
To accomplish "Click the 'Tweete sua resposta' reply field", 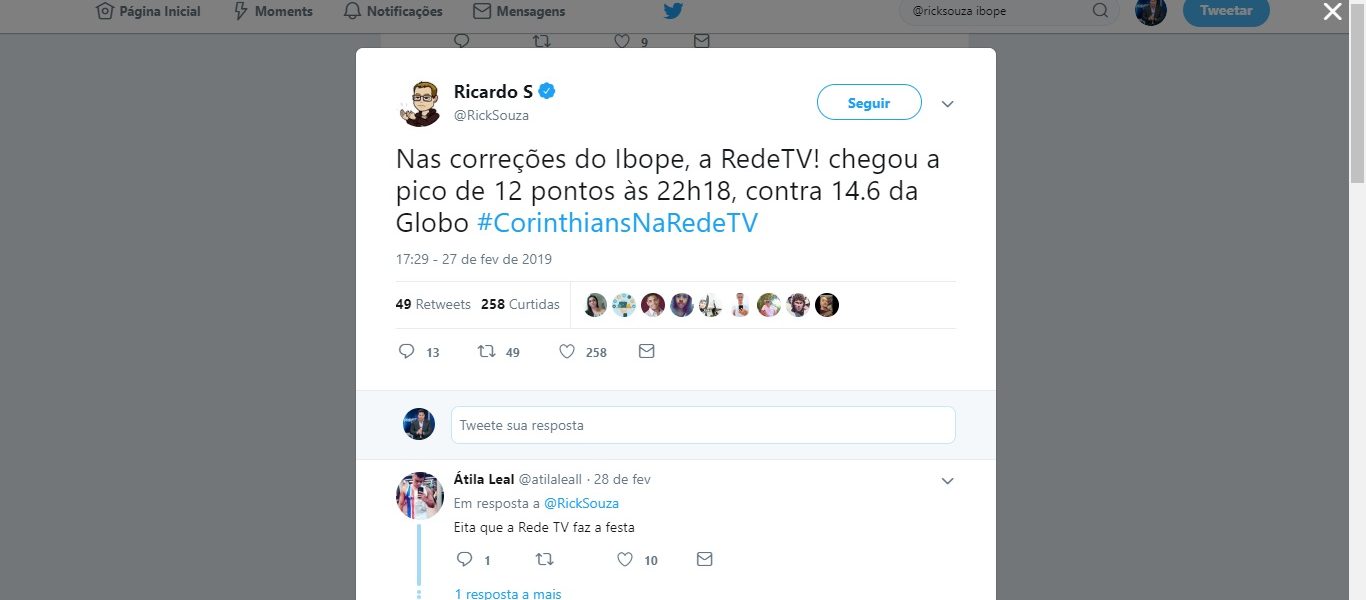I will (703, 425).
